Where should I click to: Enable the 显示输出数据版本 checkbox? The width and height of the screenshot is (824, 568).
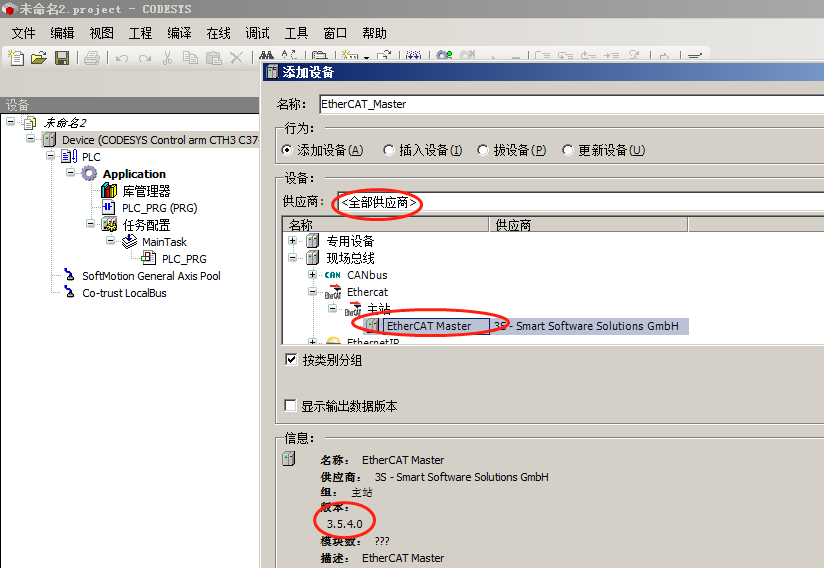pyautogui.click(x=290, y=406)
